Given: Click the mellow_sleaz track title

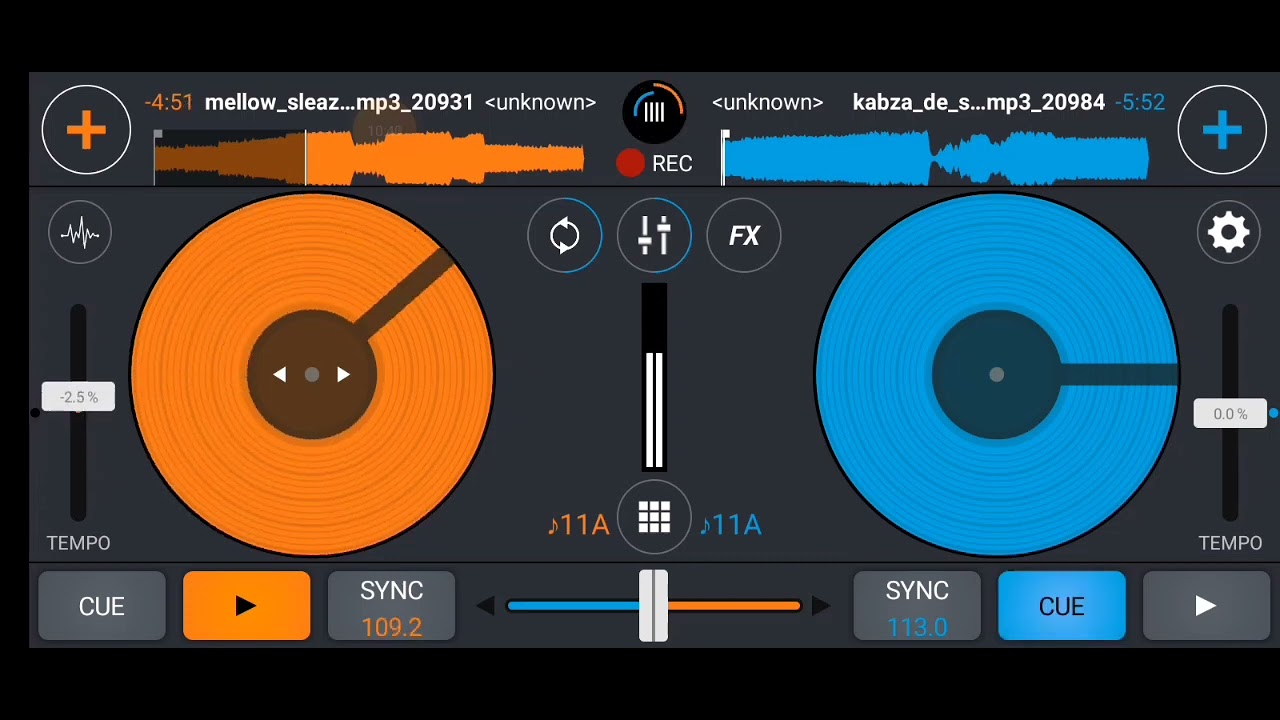Looking at the screenshot, I should coord(339,103).
